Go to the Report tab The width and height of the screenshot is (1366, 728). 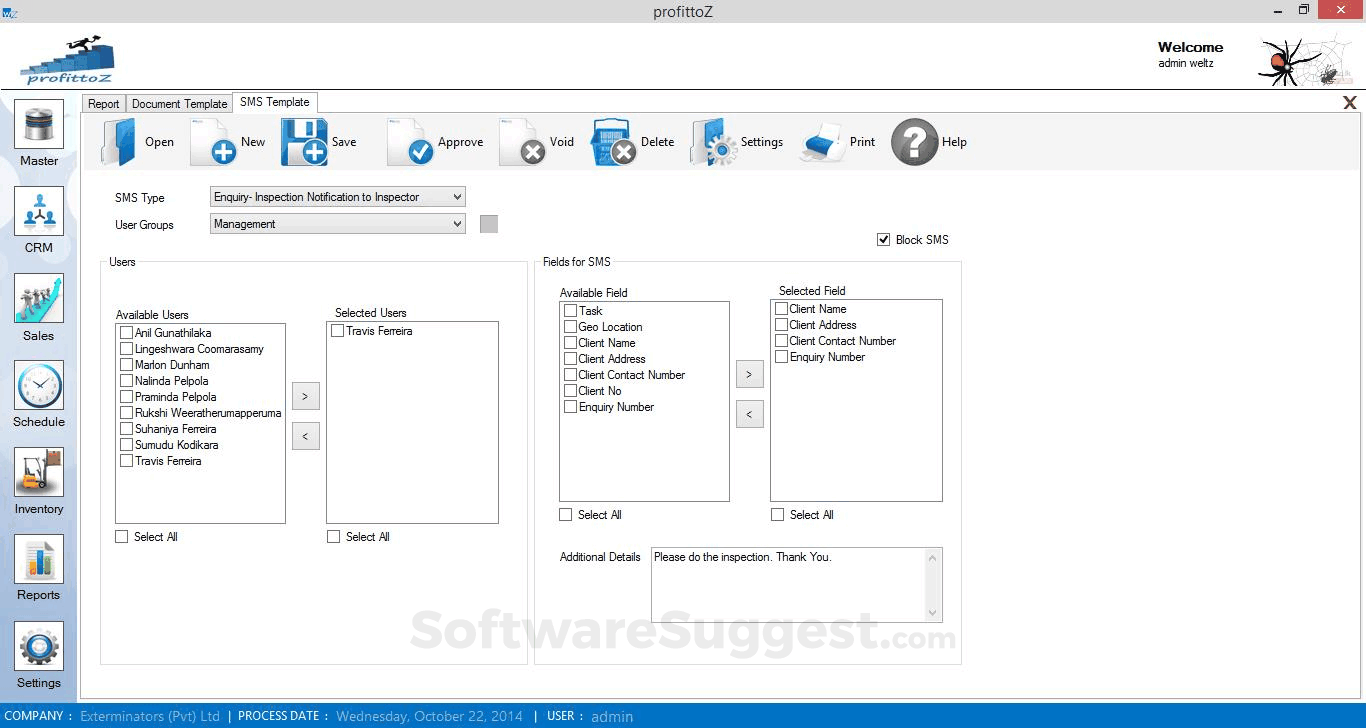click(103, 102)
